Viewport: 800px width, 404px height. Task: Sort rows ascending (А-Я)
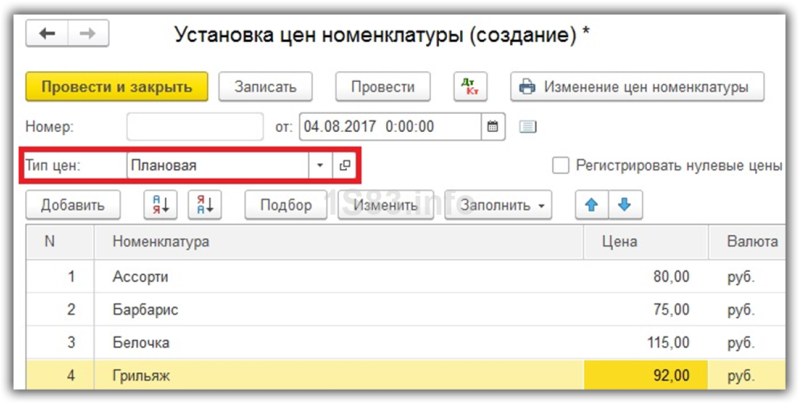pos(161,205)
